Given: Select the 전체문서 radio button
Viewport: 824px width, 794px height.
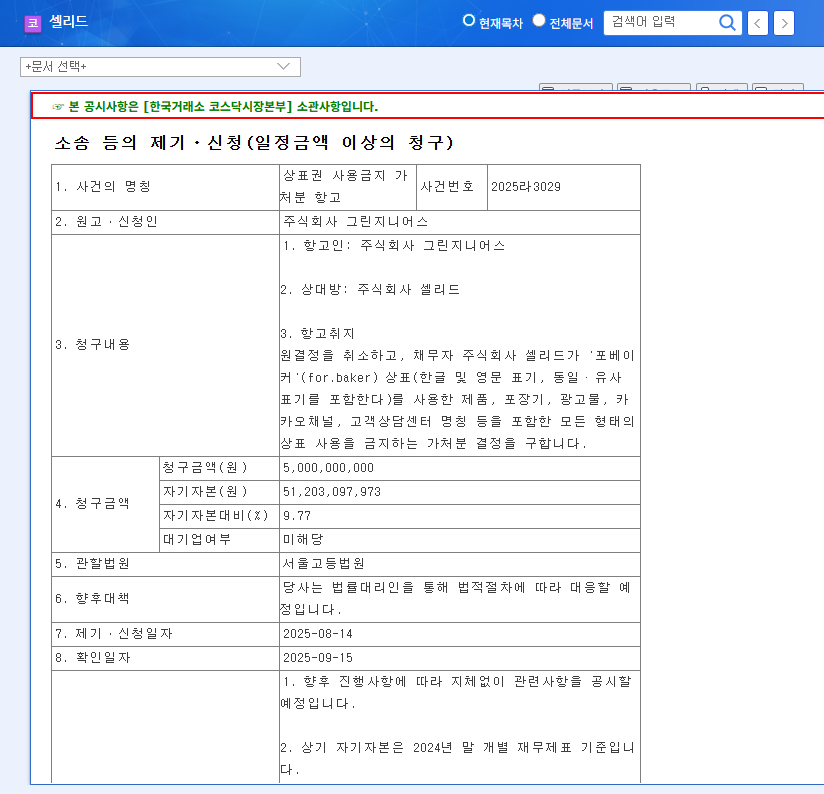Looking at the screenshot, I should [539, 20].
